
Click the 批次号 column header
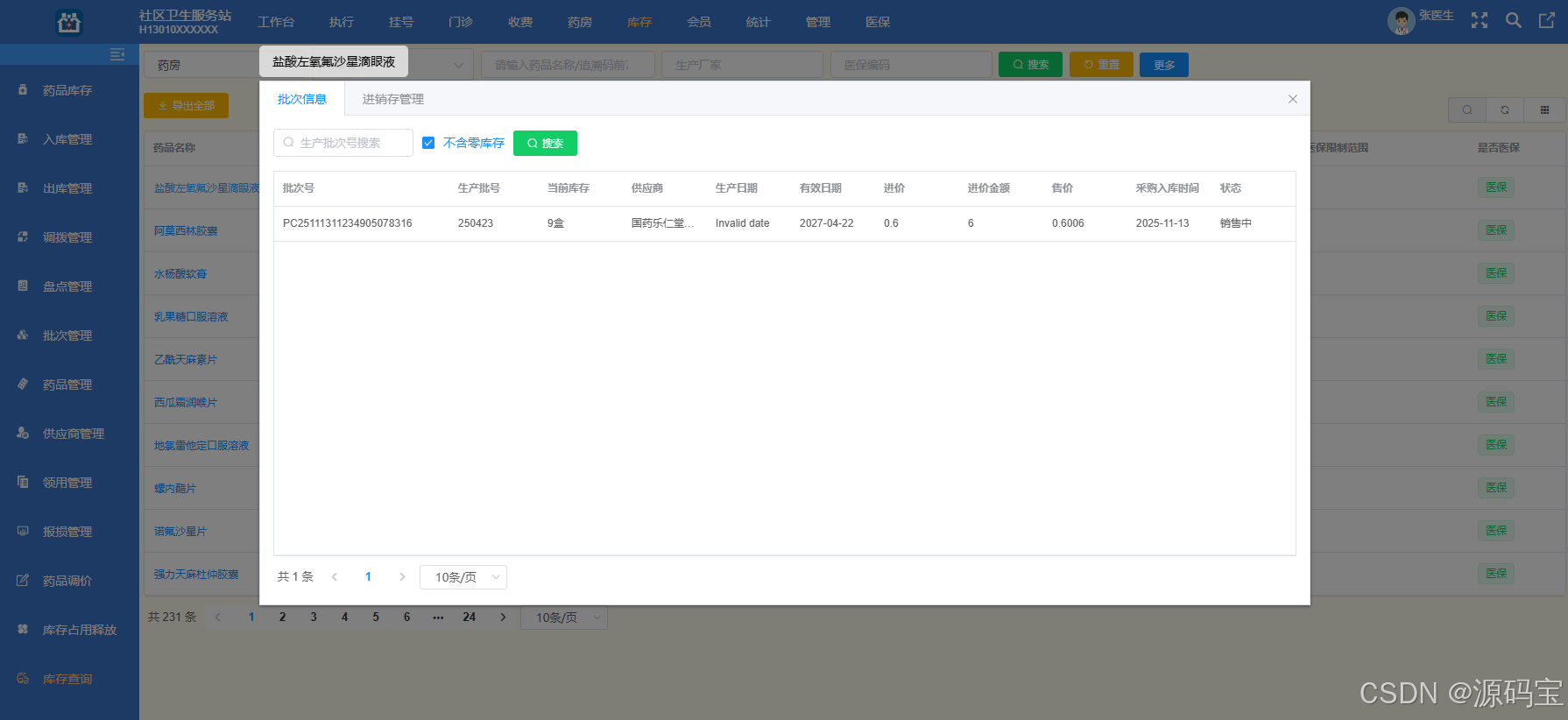(x=299, y=188)
